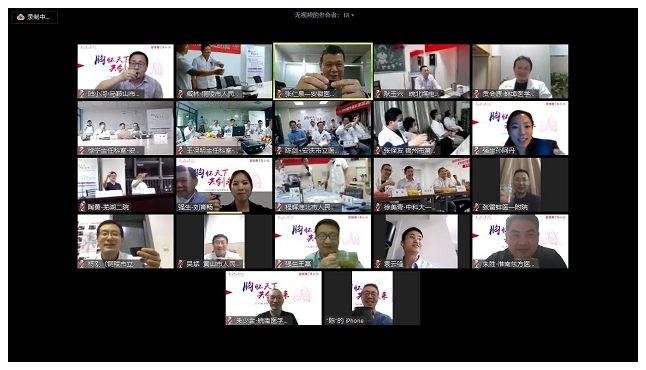The image size is (646, 370).
Task: Select the 强生-刘清畅 participant video tile
Action: pyautogui.click(x=224, y=185)
